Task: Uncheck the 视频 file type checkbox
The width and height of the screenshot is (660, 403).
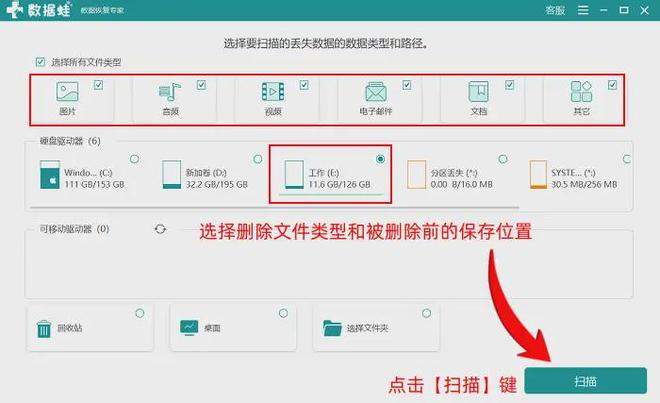Action: 304,85
